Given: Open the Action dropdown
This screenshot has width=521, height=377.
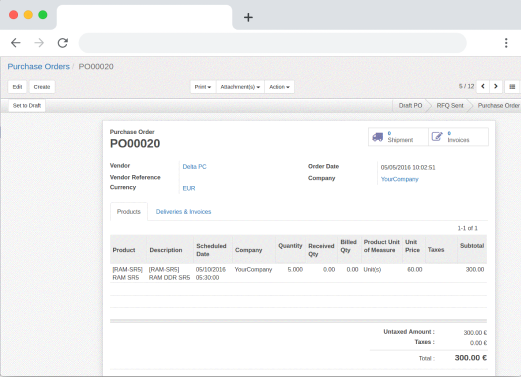Looking at the screenshot, I should pos(279,87).
